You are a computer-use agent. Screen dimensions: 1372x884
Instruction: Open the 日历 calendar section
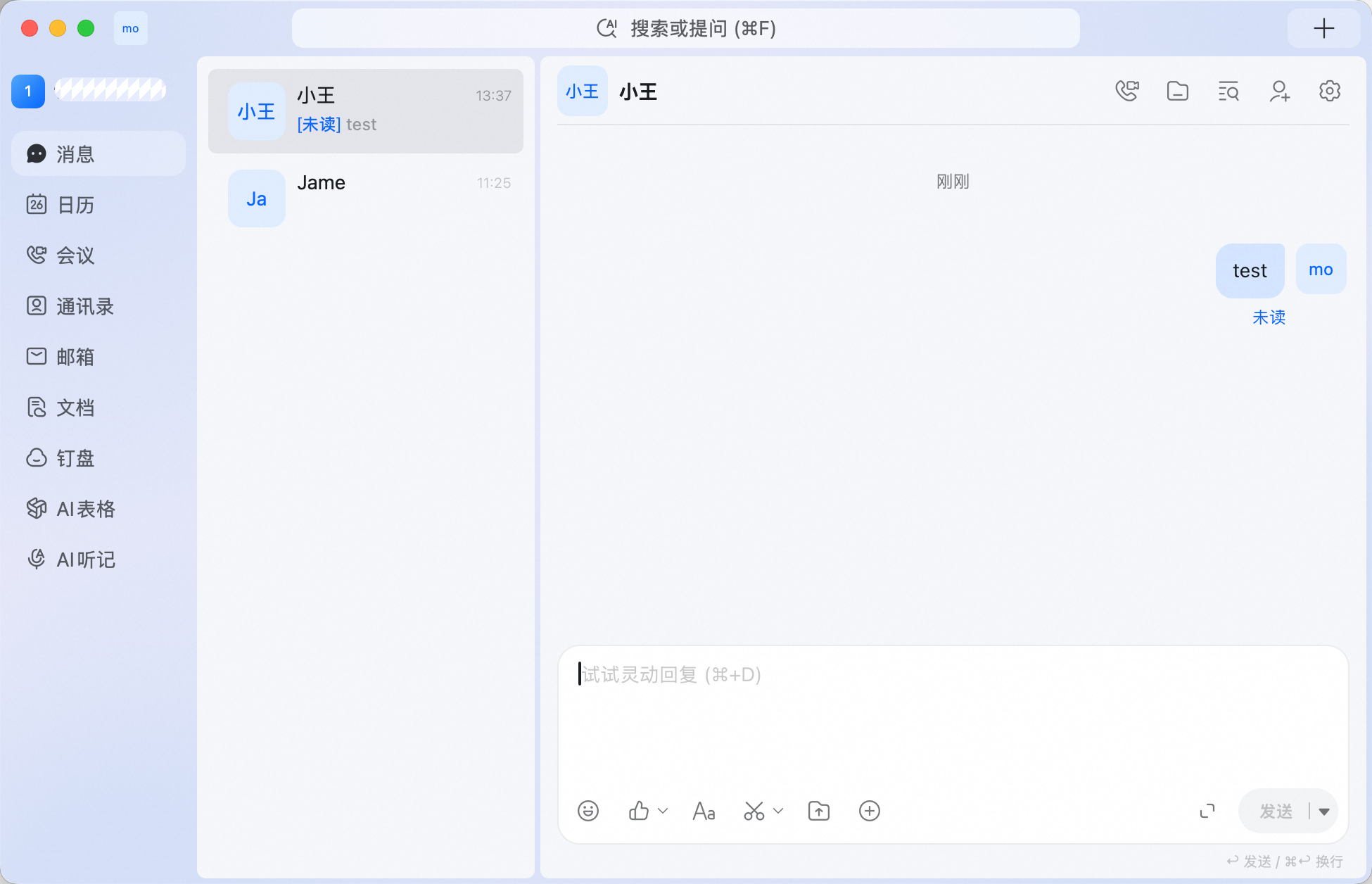coord(99,205)
